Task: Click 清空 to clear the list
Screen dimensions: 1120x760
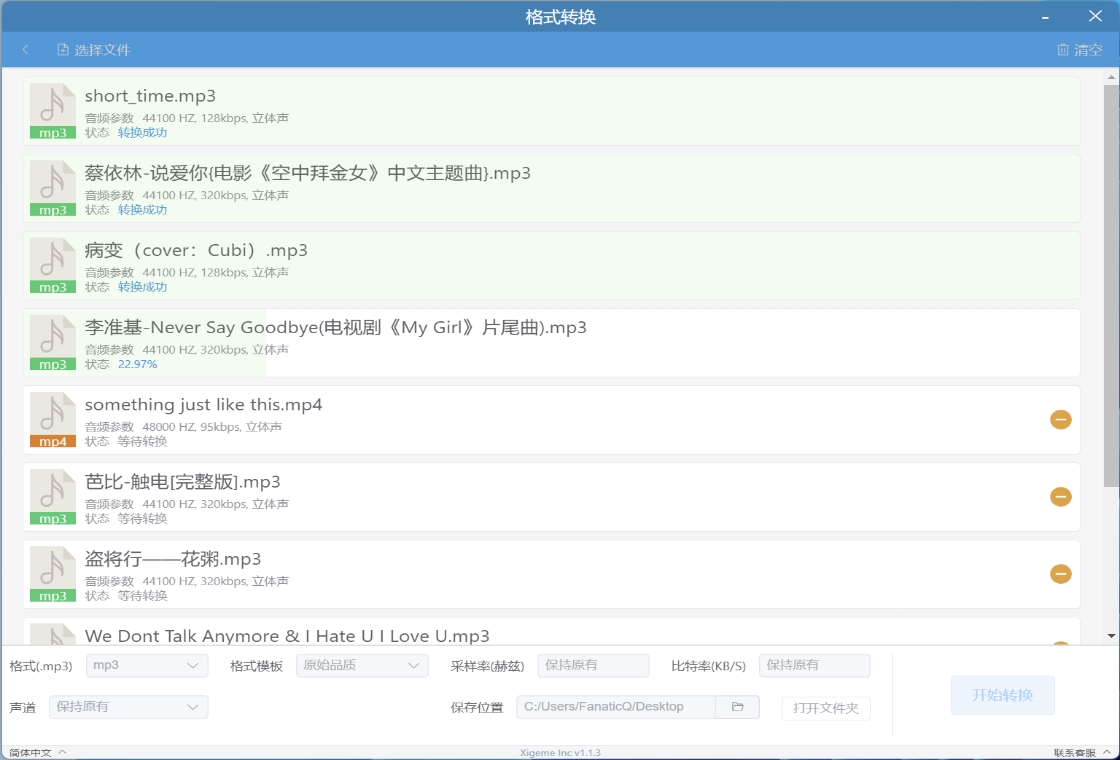Action: pyautogui.click(x=1079, y=49)
